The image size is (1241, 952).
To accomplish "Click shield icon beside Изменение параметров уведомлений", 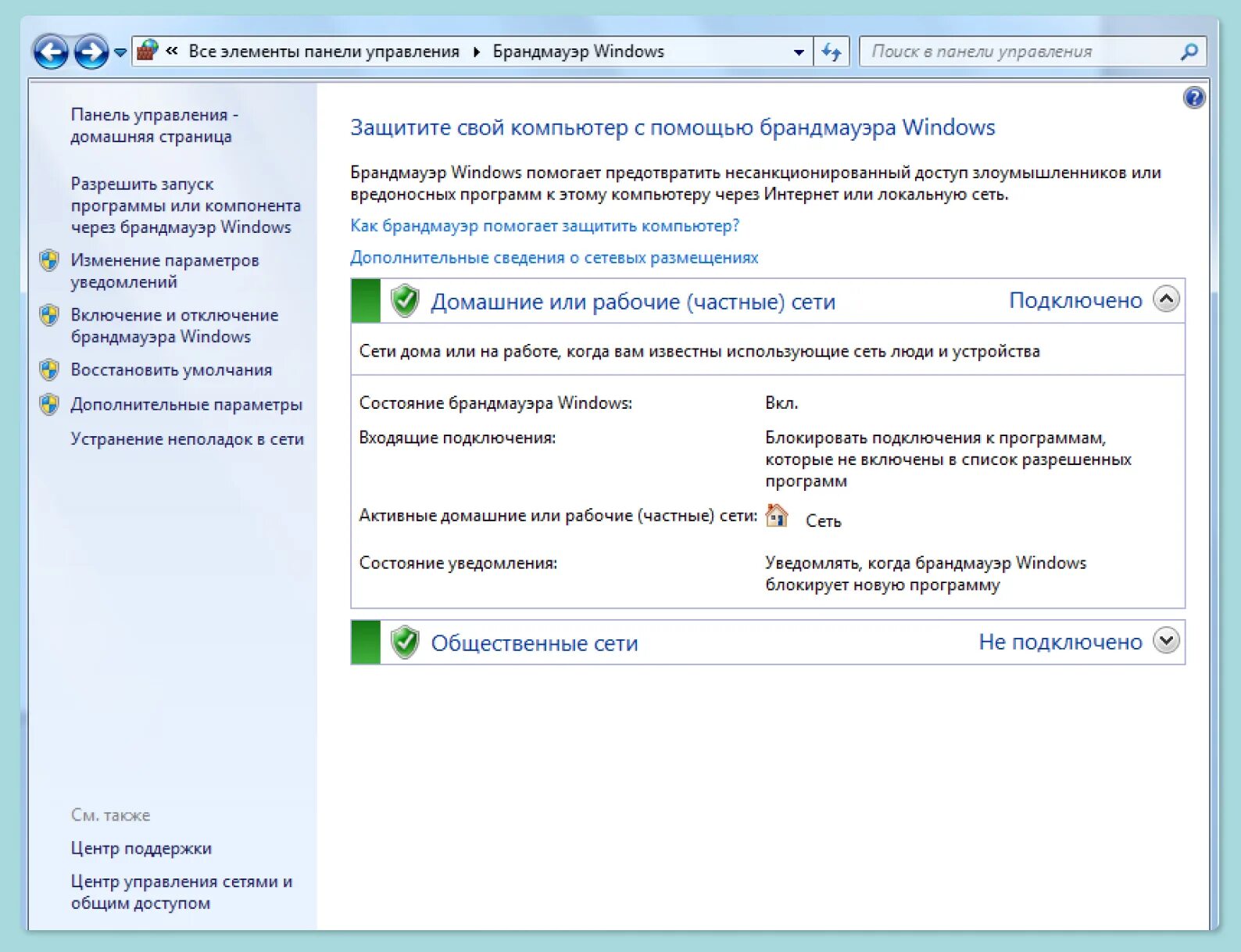I will click(x=49, y=260).
